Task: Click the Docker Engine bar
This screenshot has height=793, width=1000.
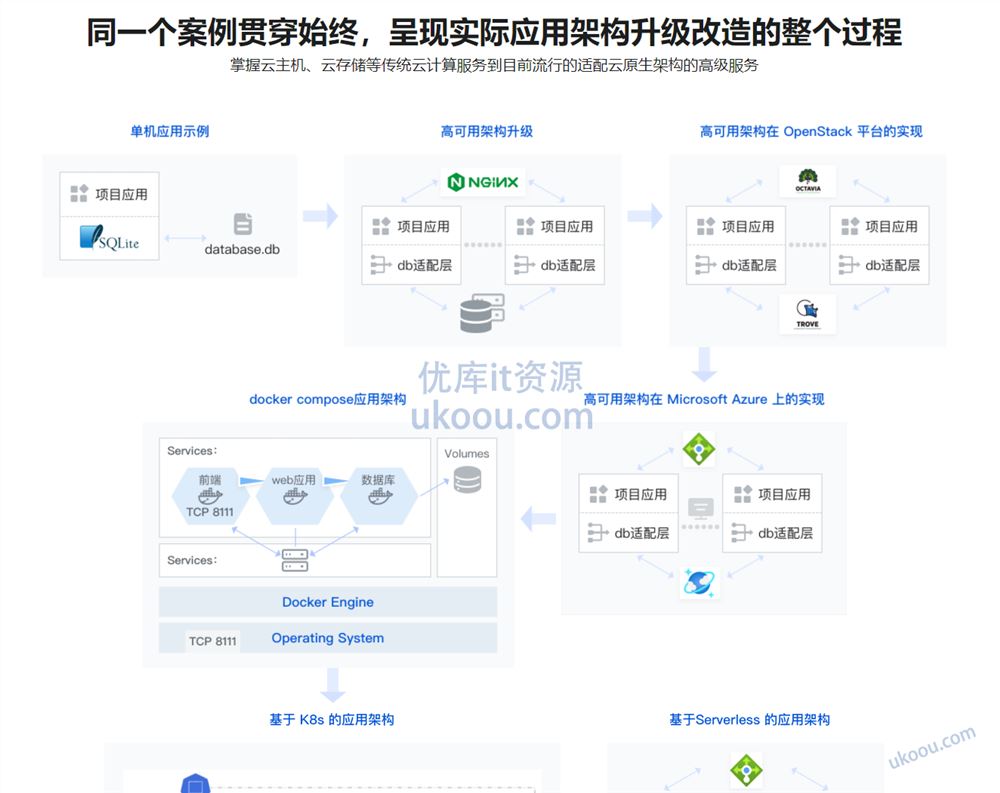Action: point(328,602)
